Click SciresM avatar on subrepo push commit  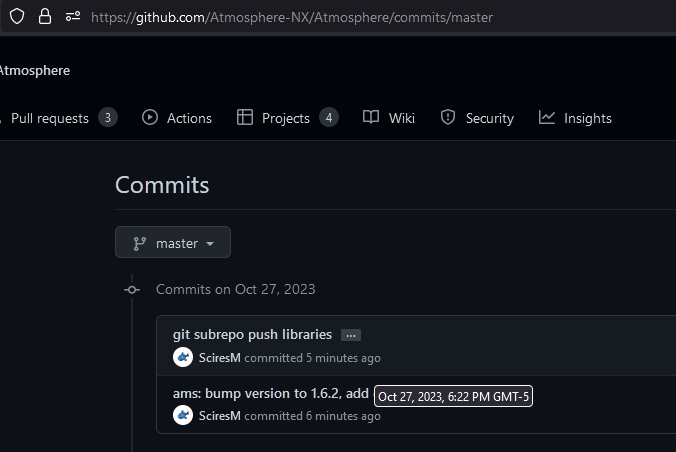coord(183,357)
